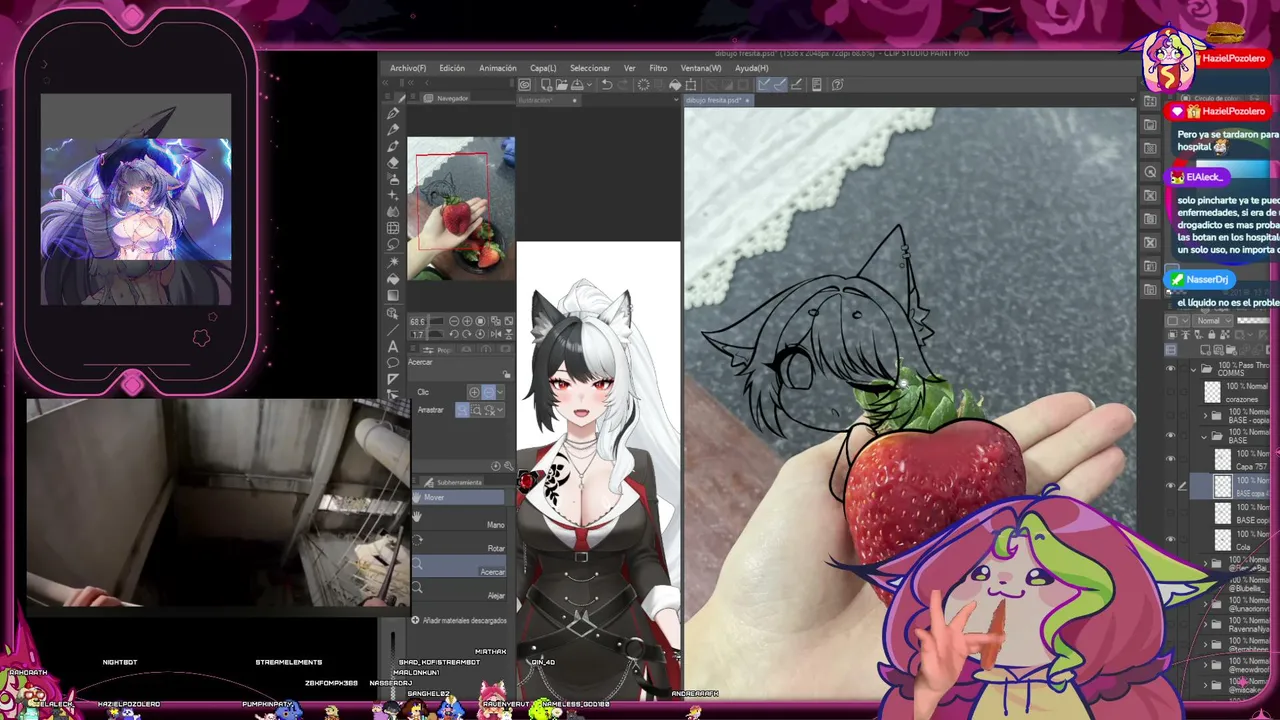Select the Mover sub tool
1280x720 pixels.
[x=460, y=497]
